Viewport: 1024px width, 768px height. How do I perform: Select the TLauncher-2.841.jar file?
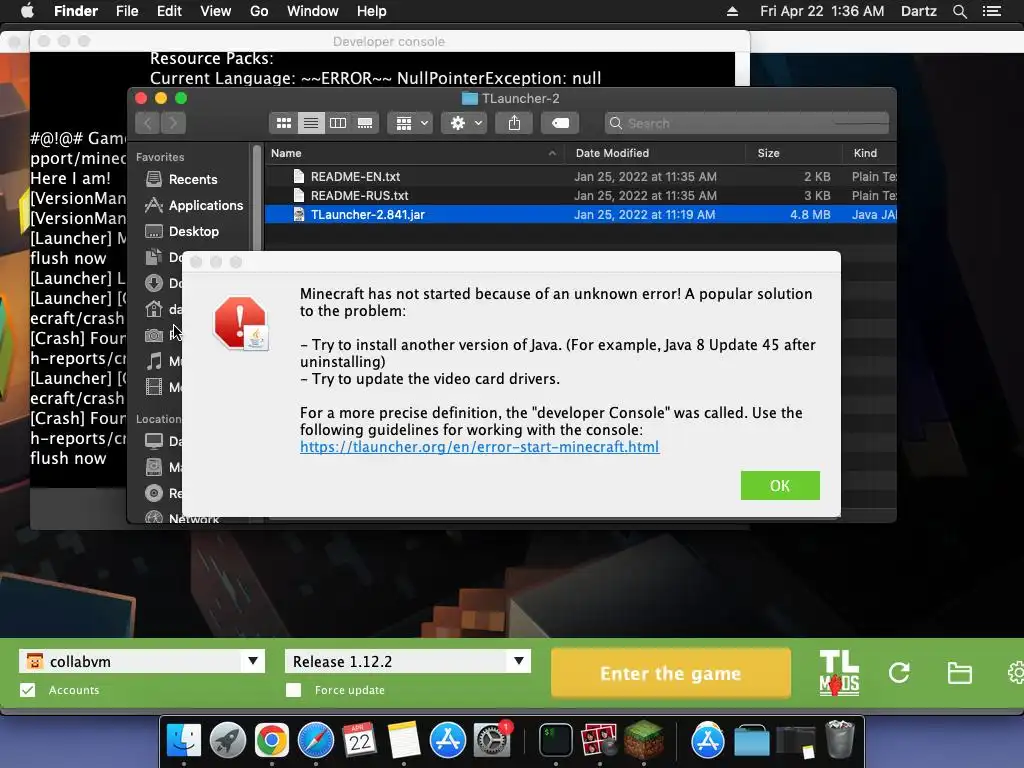click(x=581, y=214)
